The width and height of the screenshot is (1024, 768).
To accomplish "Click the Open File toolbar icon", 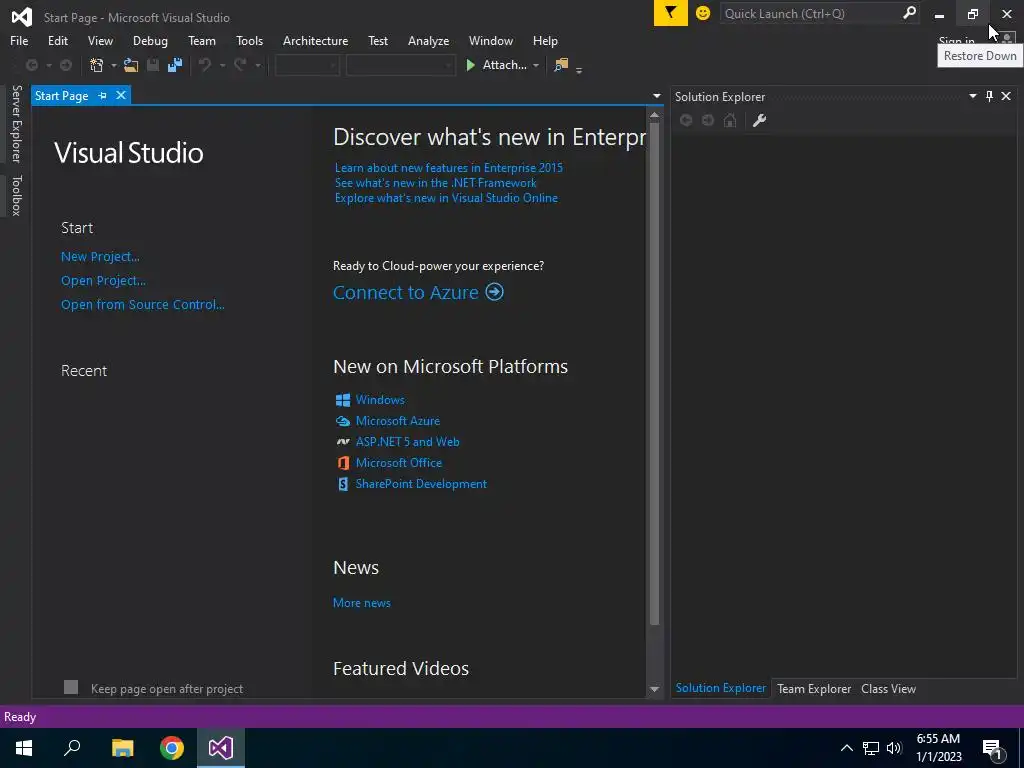I will (x=131, y=65).
